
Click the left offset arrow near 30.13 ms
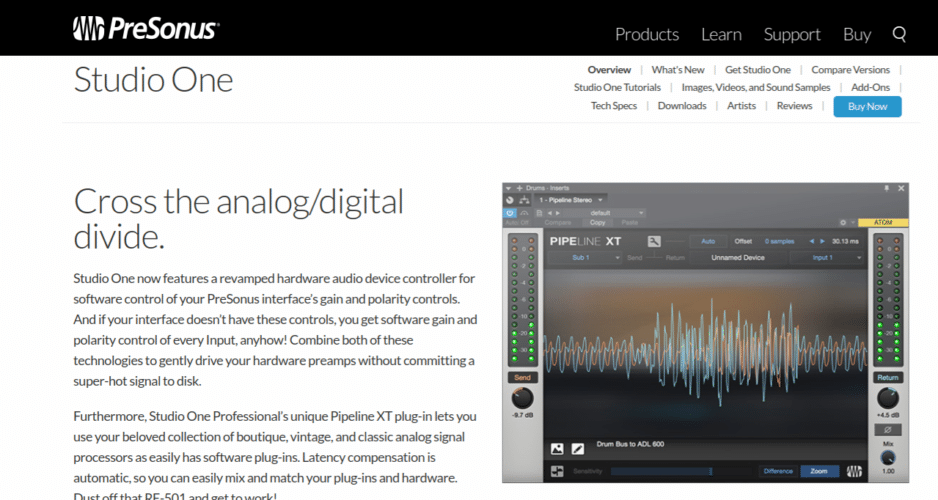(x=812, y=241)
